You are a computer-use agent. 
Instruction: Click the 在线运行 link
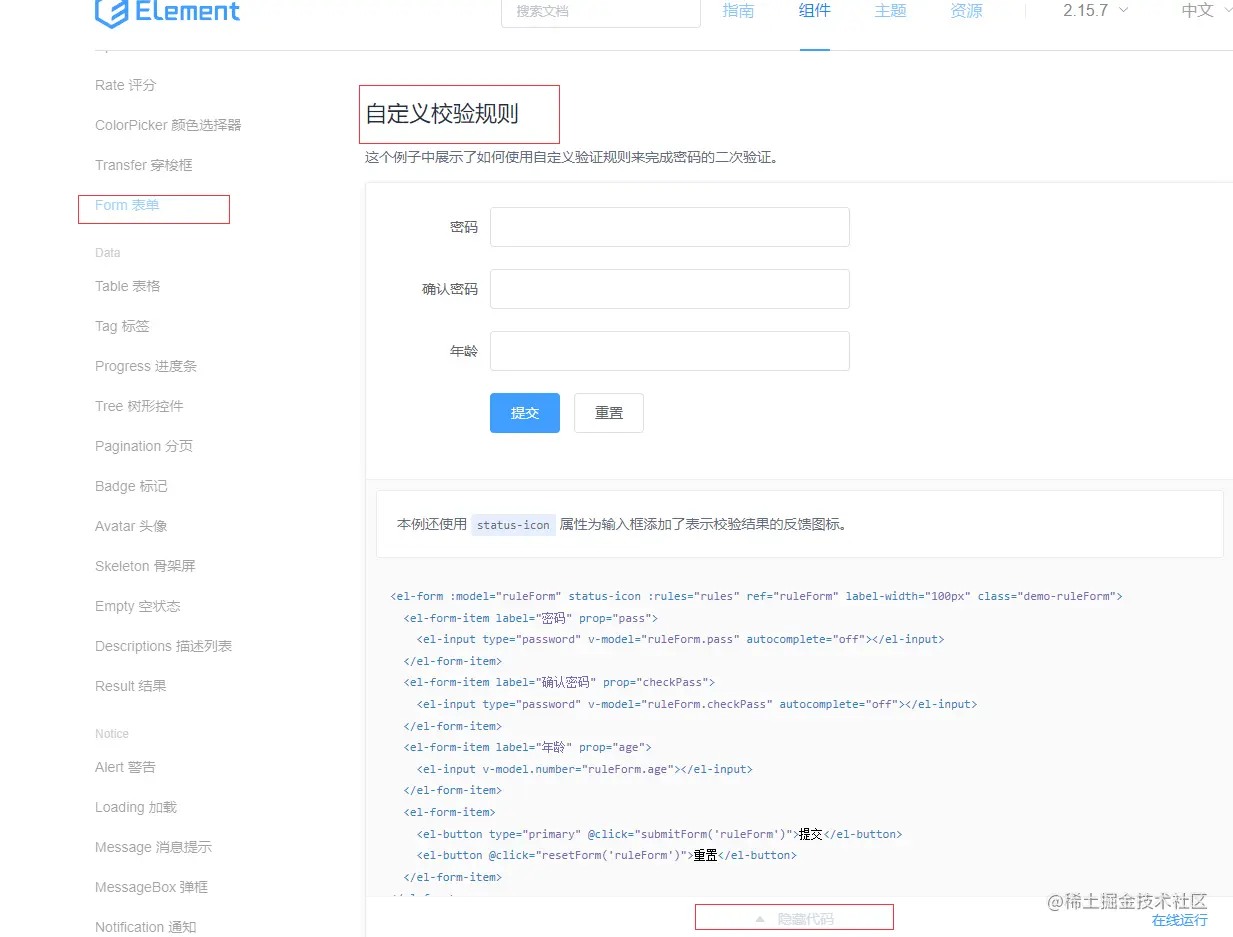pyautogui.click(x=1179, y=920)
